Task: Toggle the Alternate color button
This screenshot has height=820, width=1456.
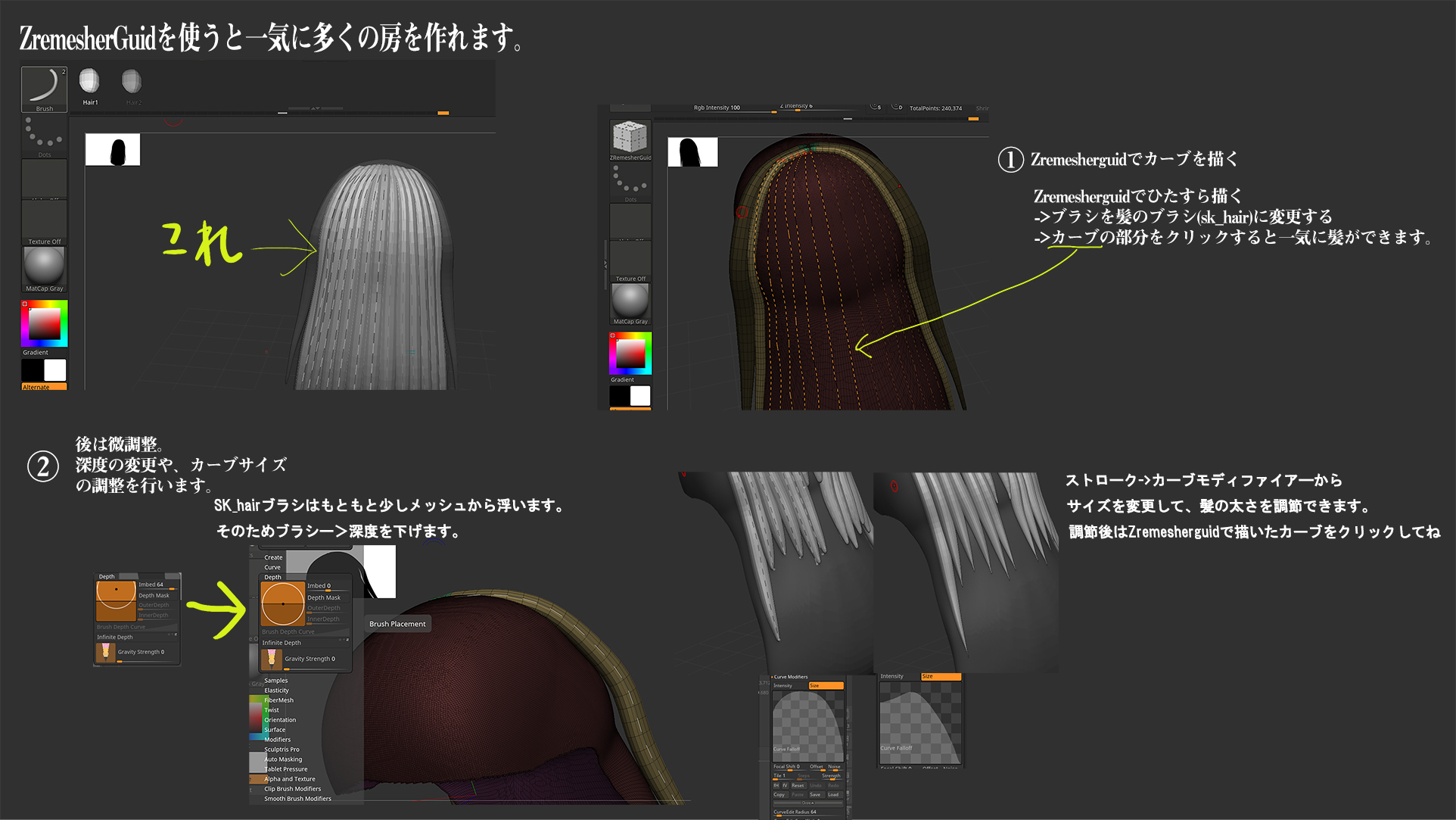Action: pyautogui.click(x=44, y=387)
